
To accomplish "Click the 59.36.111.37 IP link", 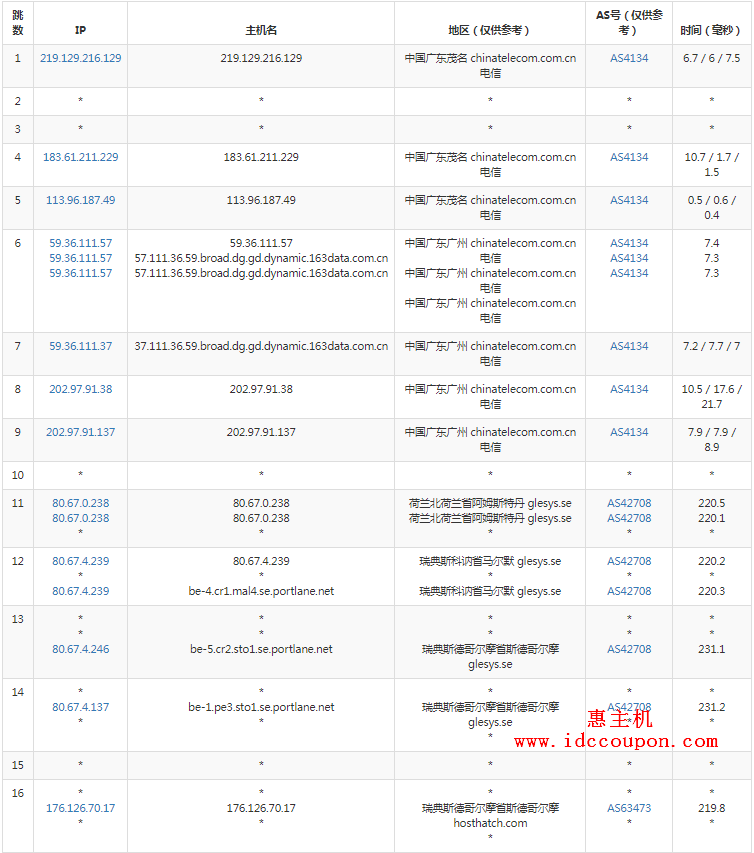I will [x=80, y=346].
